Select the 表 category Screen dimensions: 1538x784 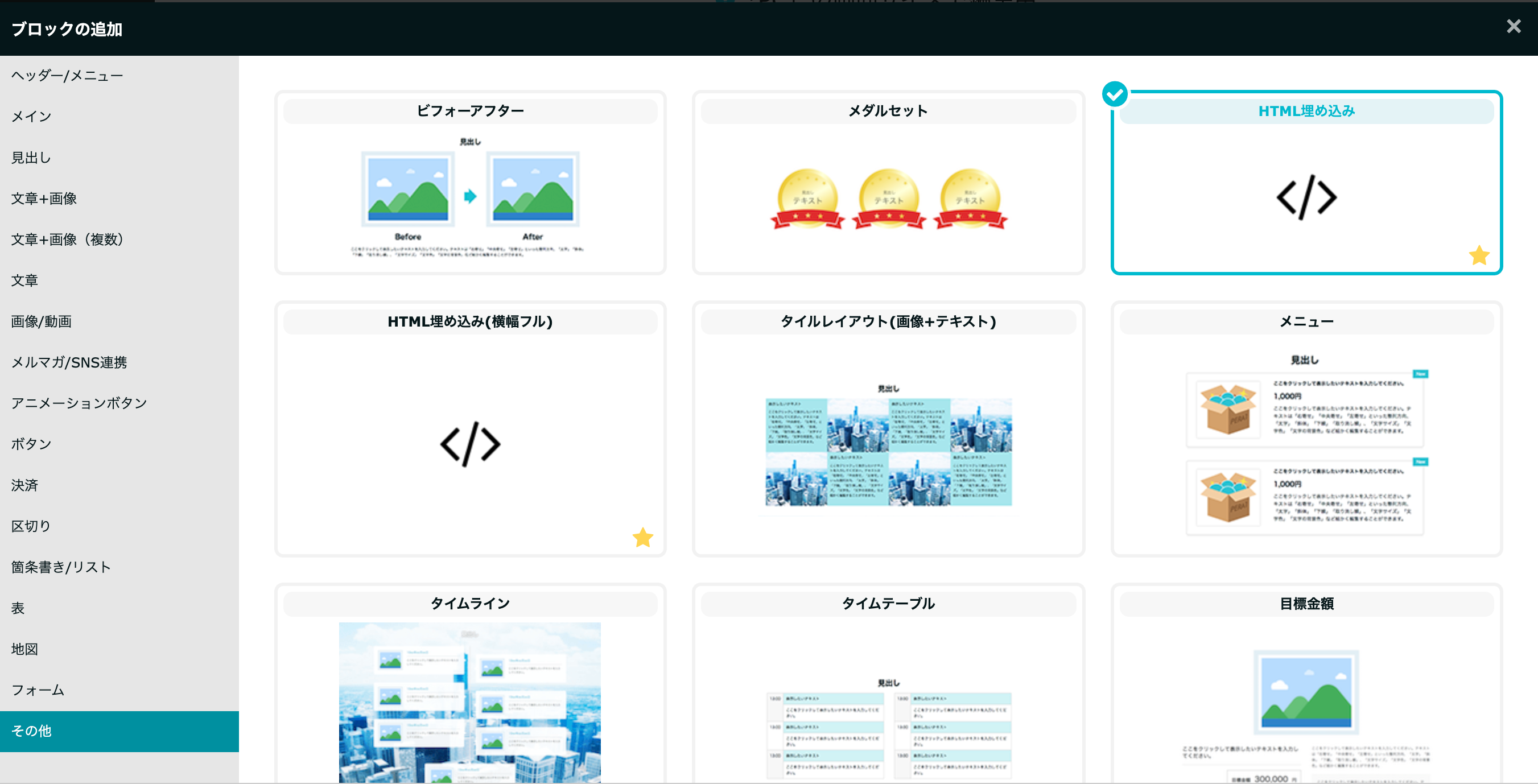(119, 608)
